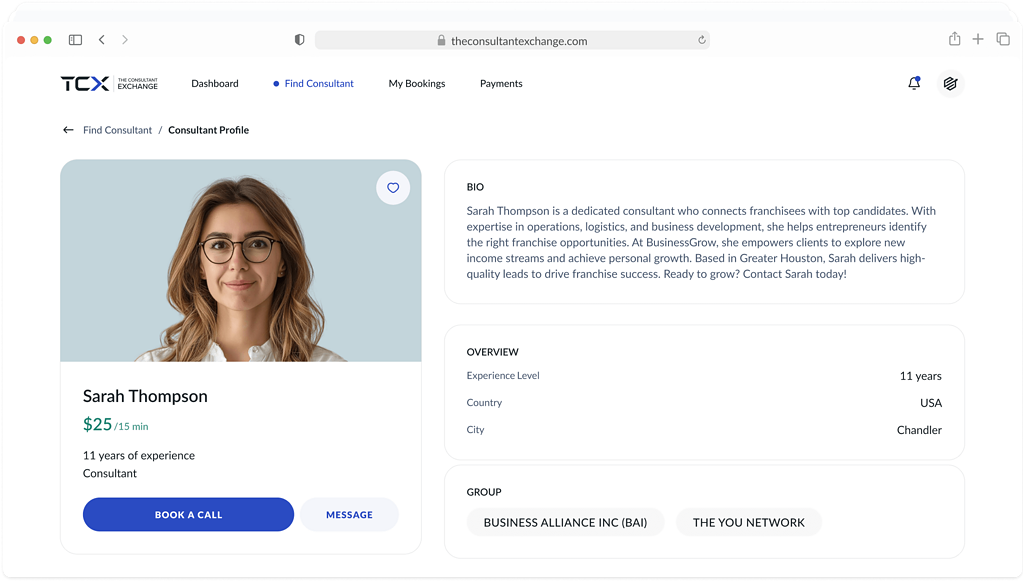The width and height of the screenshot is (1023, 581).
Task: Open the Dashboard menu item
Action: 215,83
